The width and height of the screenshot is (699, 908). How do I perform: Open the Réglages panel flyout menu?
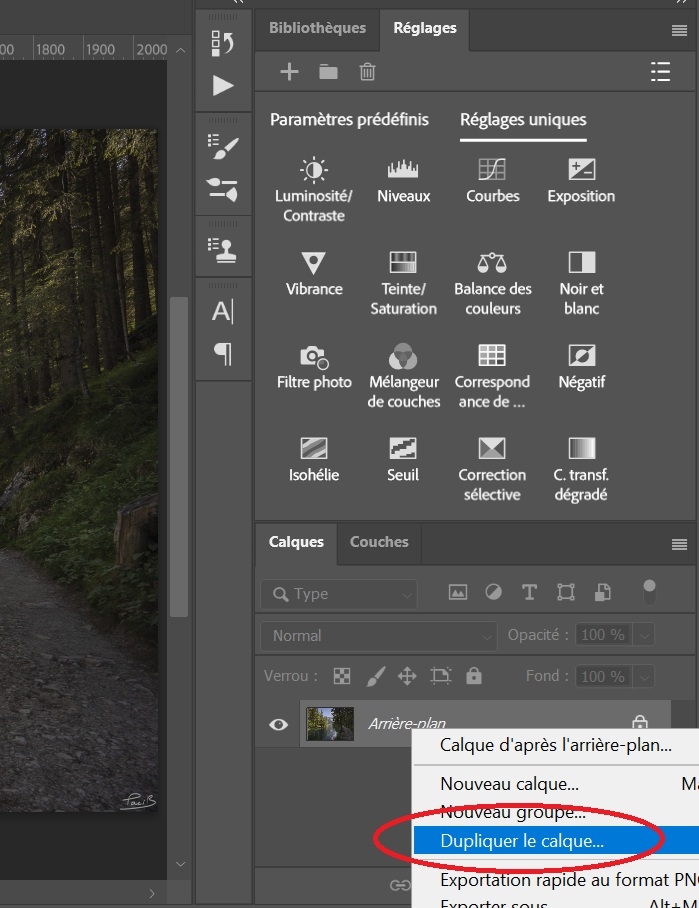pyautogui.click(x=679, y=30)
